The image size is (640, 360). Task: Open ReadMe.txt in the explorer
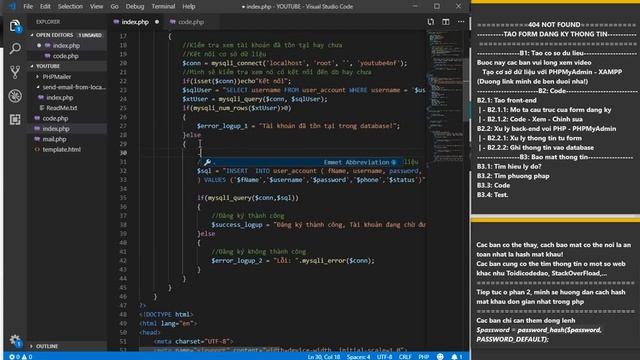(61, 108)
